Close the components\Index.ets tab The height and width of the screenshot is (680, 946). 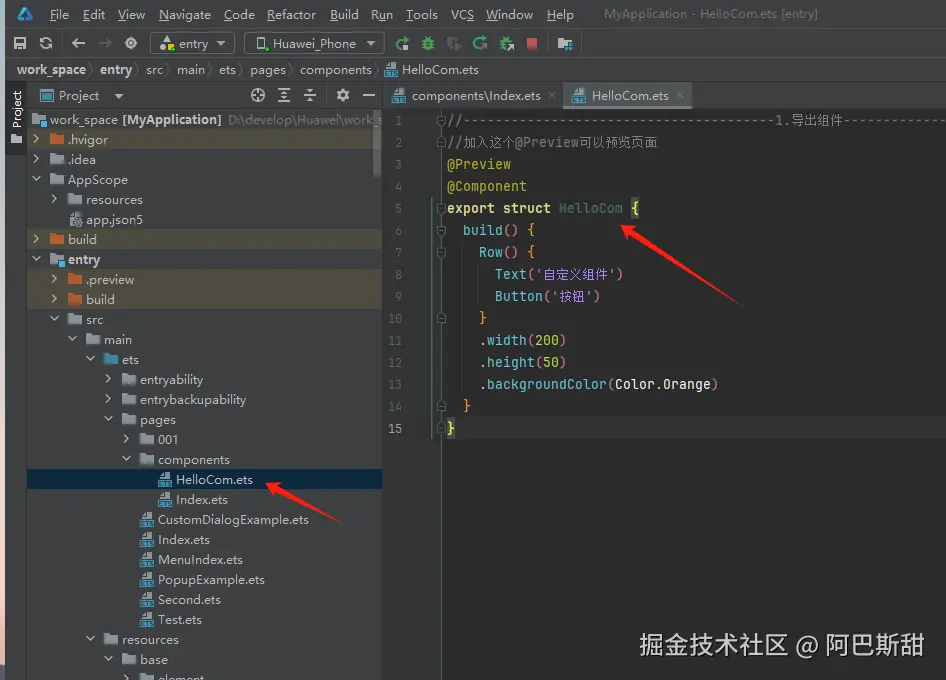[x=551, y=95]
